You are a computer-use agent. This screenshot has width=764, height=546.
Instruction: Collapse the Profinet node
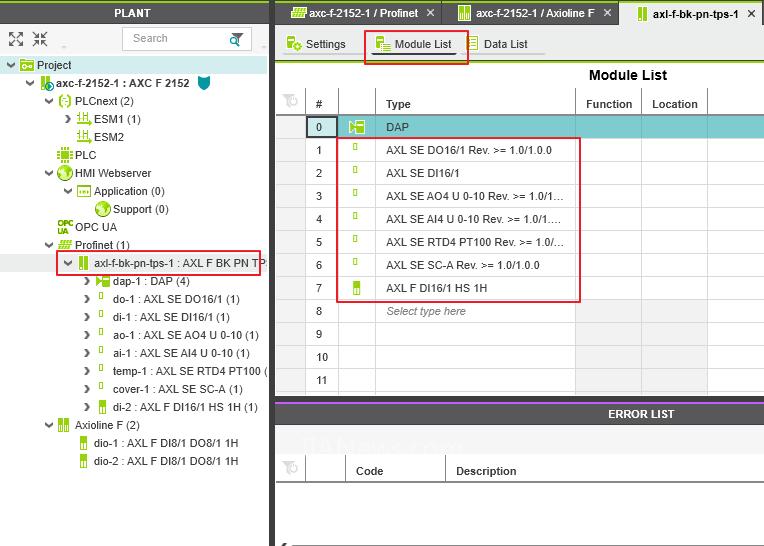49,245
